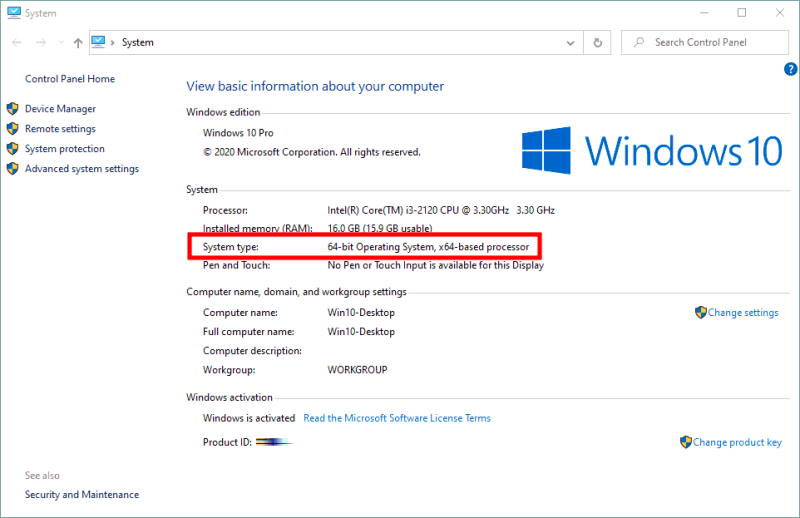Click the computer icon in address bar
Image resolution: width=800 pixels, height=518 pixels.
click(x=98, y=42)
